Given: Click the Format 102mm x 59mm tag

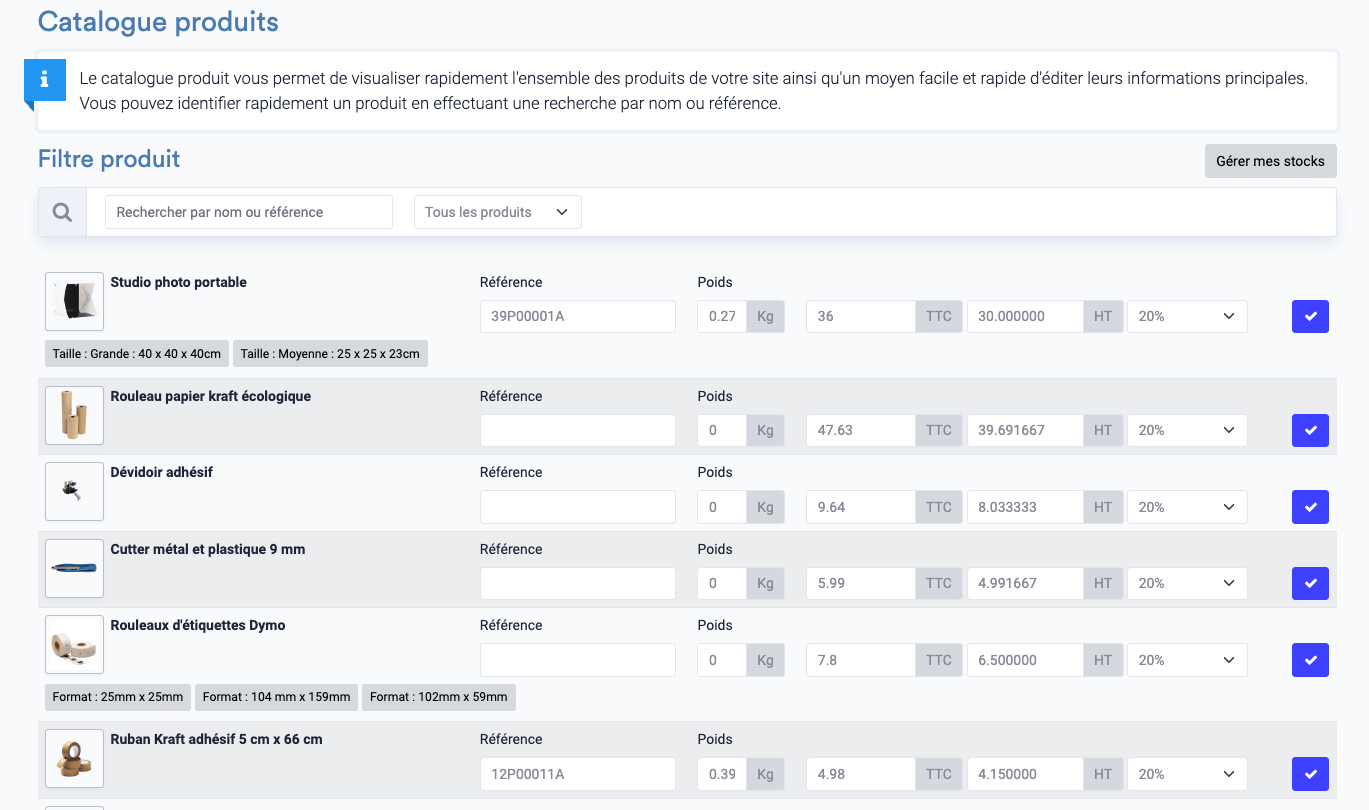Looking at the screenshot, I should (438, 697).
